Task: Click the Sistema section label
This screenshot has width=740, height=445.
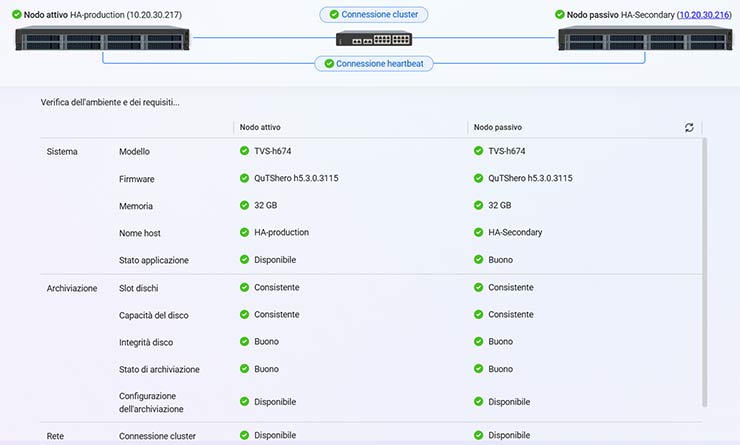Action: pos(62,151)
